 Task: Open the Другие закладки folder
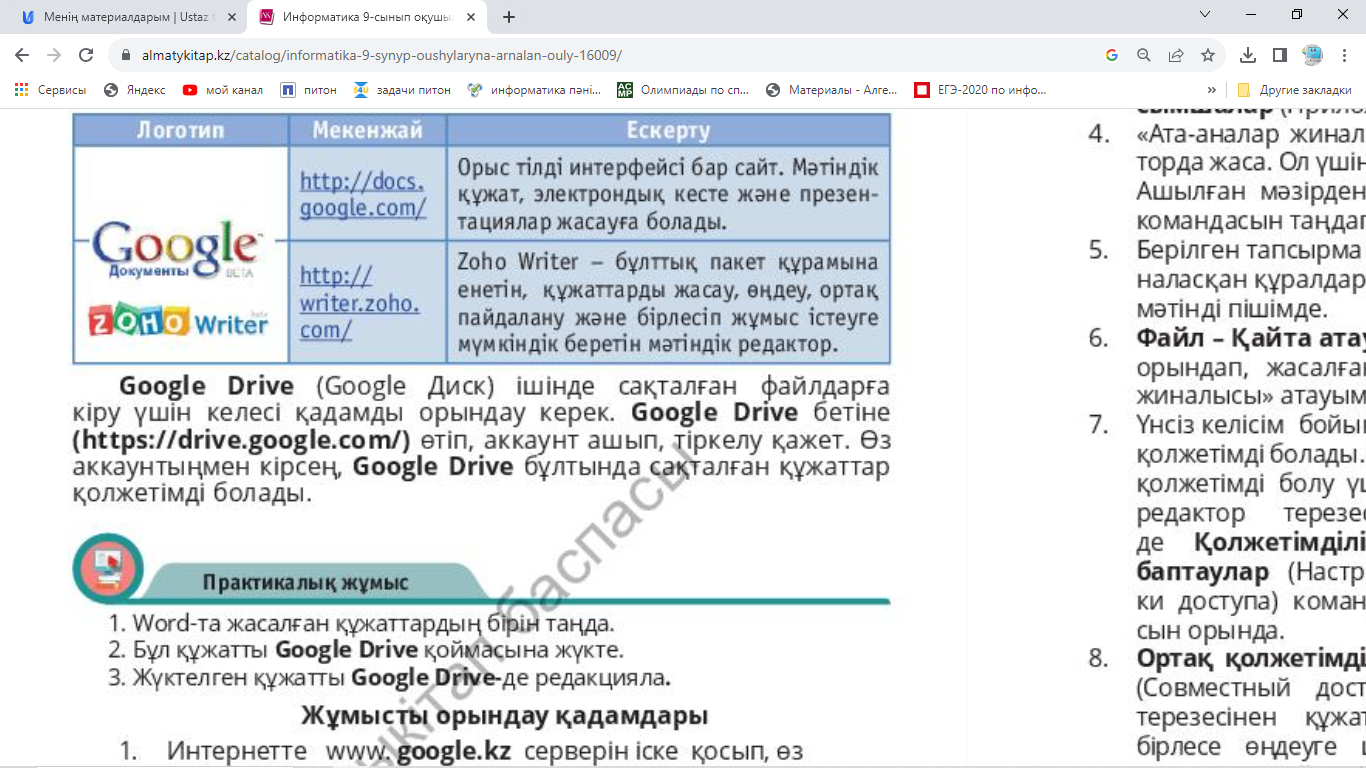(1295, 90)
